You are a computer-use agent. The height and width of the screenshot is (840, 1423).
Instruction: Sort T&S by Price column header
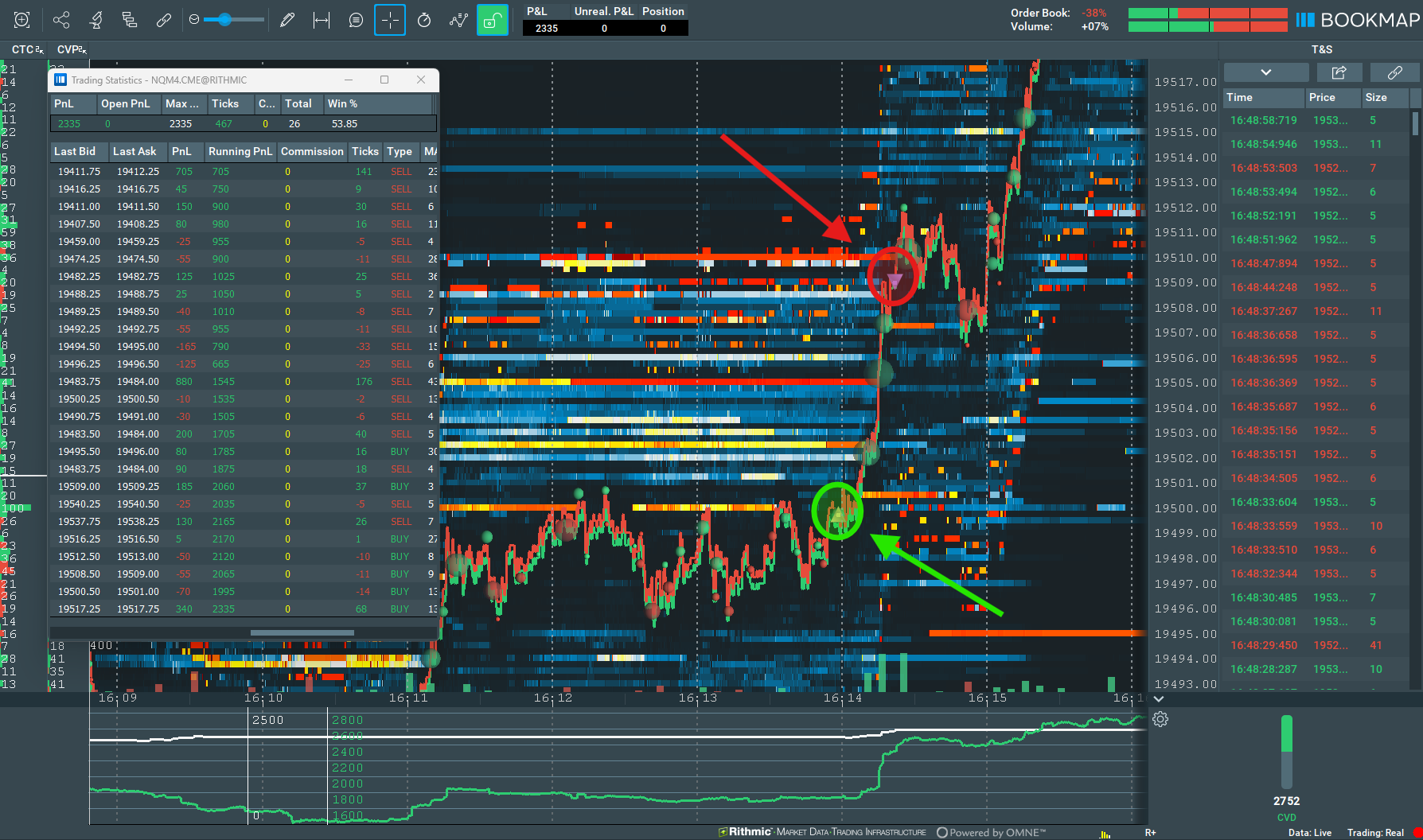[1332, 97]
